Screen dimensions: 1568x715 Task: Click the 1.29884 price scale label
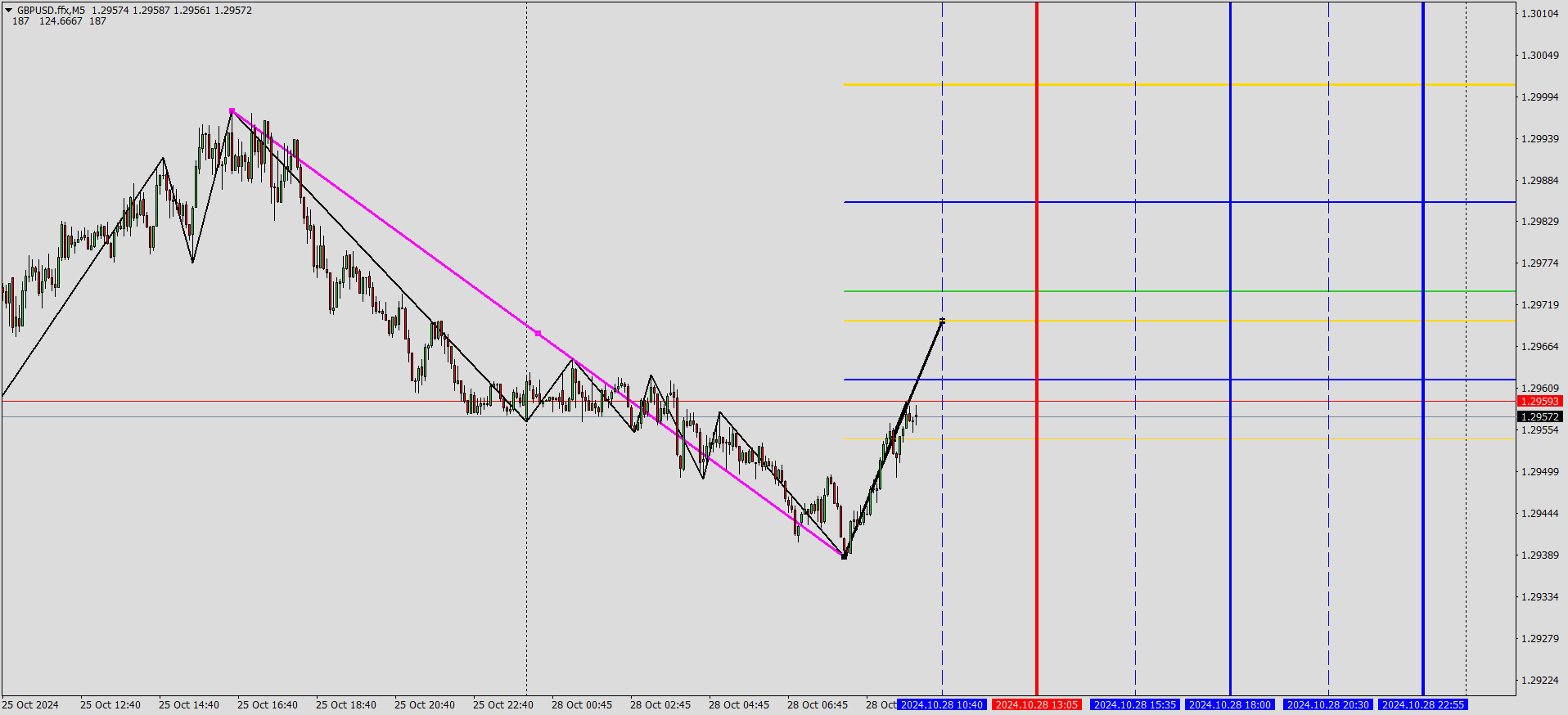point(1540,181)
